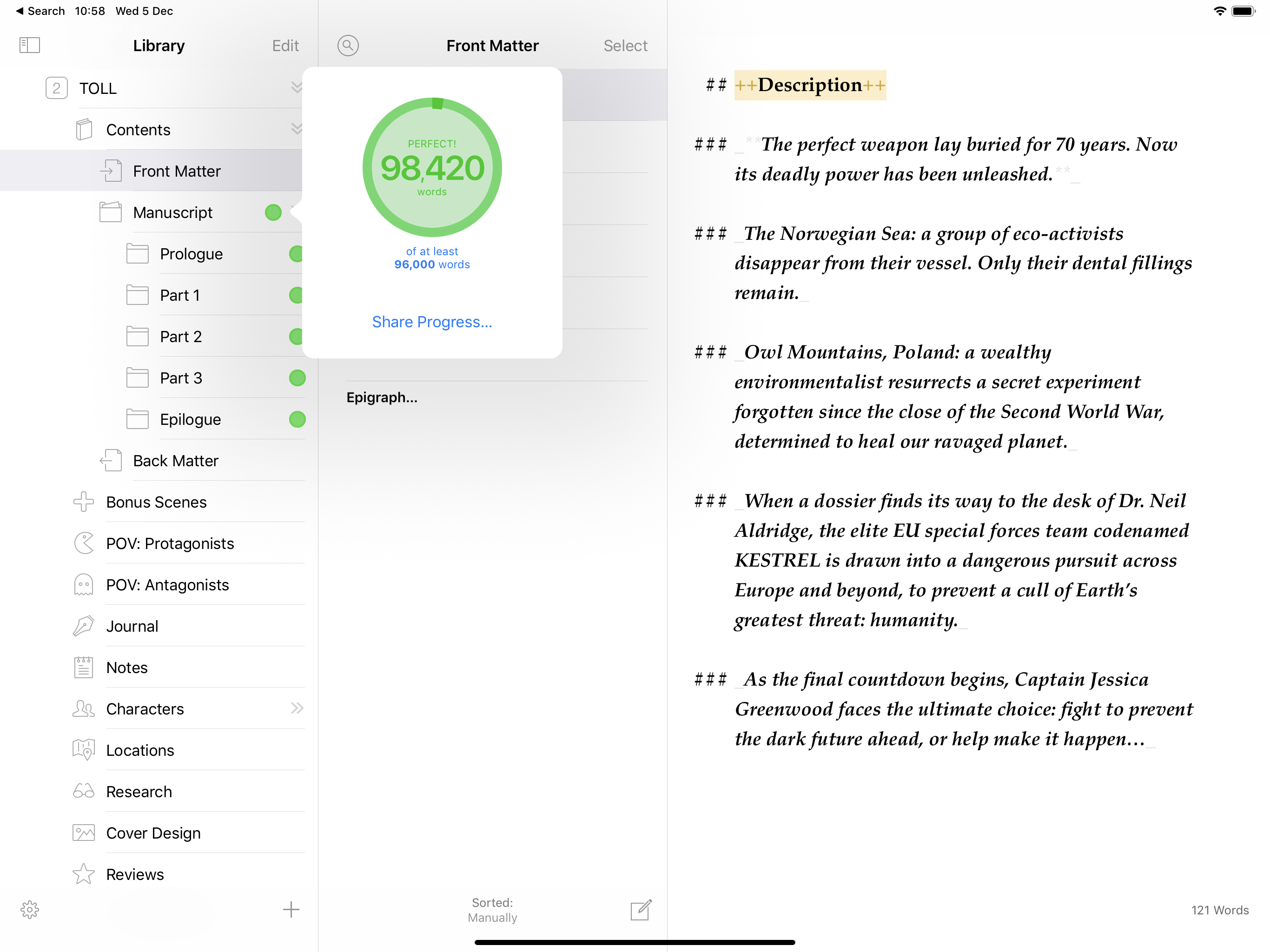Viewport: 1270px width, 952px height.
Task: Click the Locations map pin icon
Action: click(x=84, y=750)
